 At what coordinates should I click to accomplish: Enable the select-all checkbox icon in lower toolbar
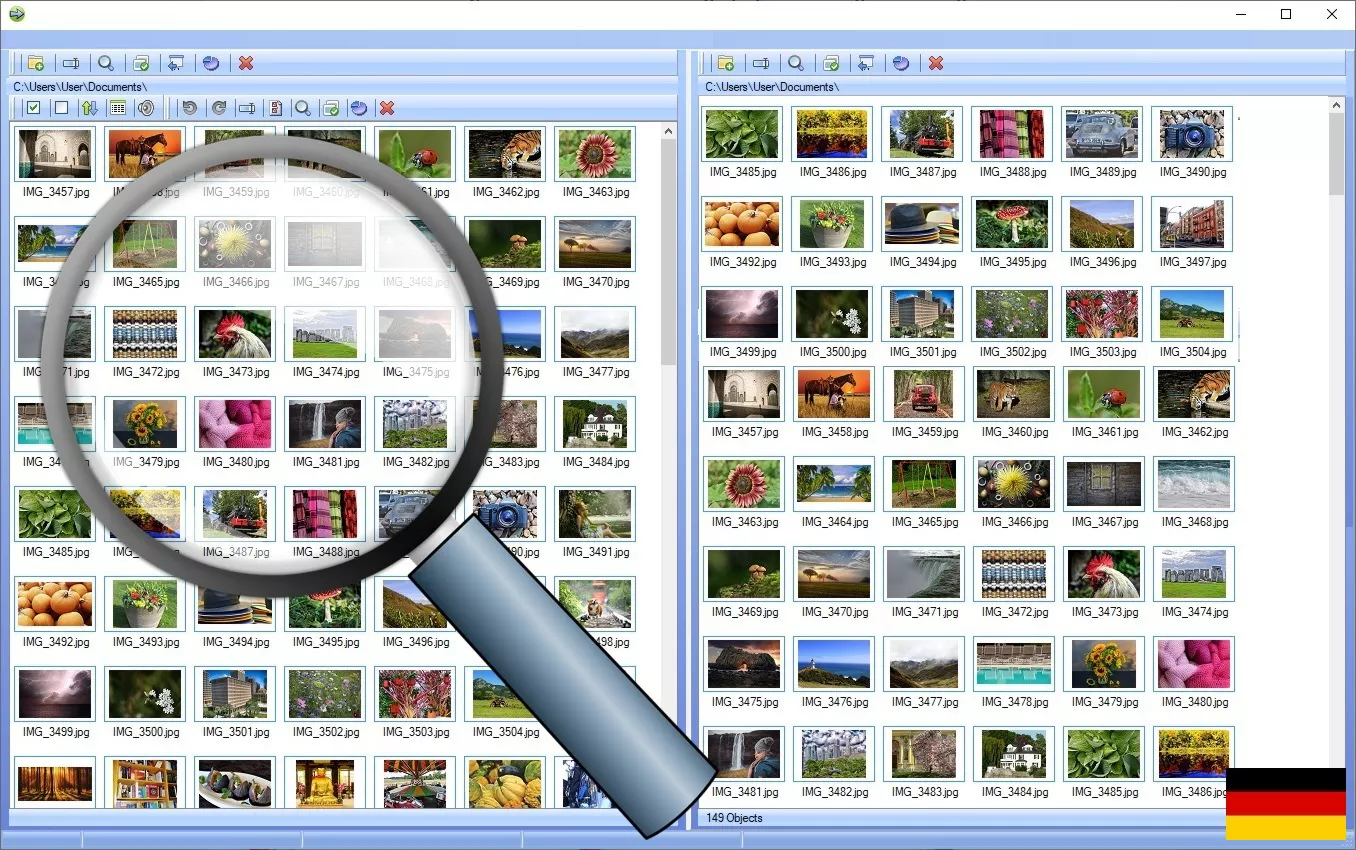[33, 107]
